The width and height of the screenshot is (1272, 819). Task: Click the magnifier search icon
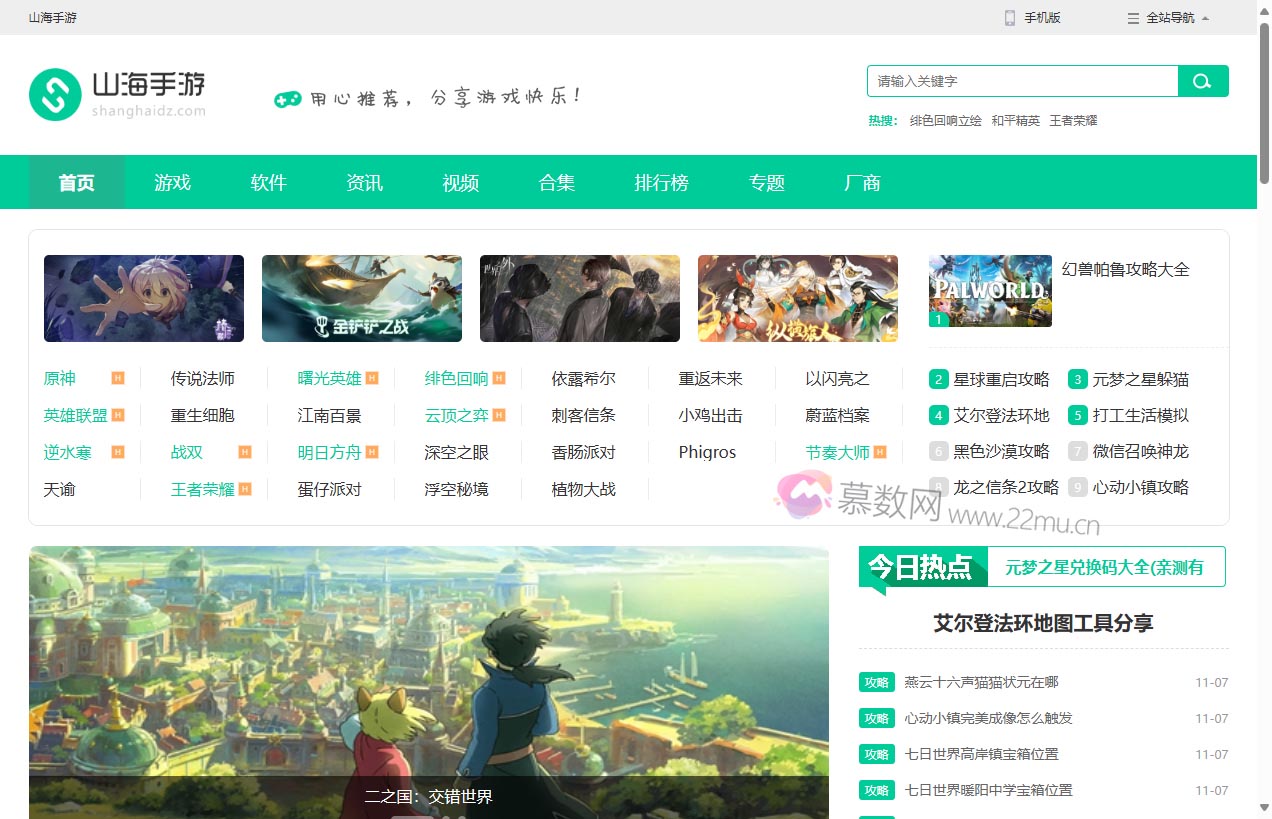pyautogui.click(x=1202, y=80)
